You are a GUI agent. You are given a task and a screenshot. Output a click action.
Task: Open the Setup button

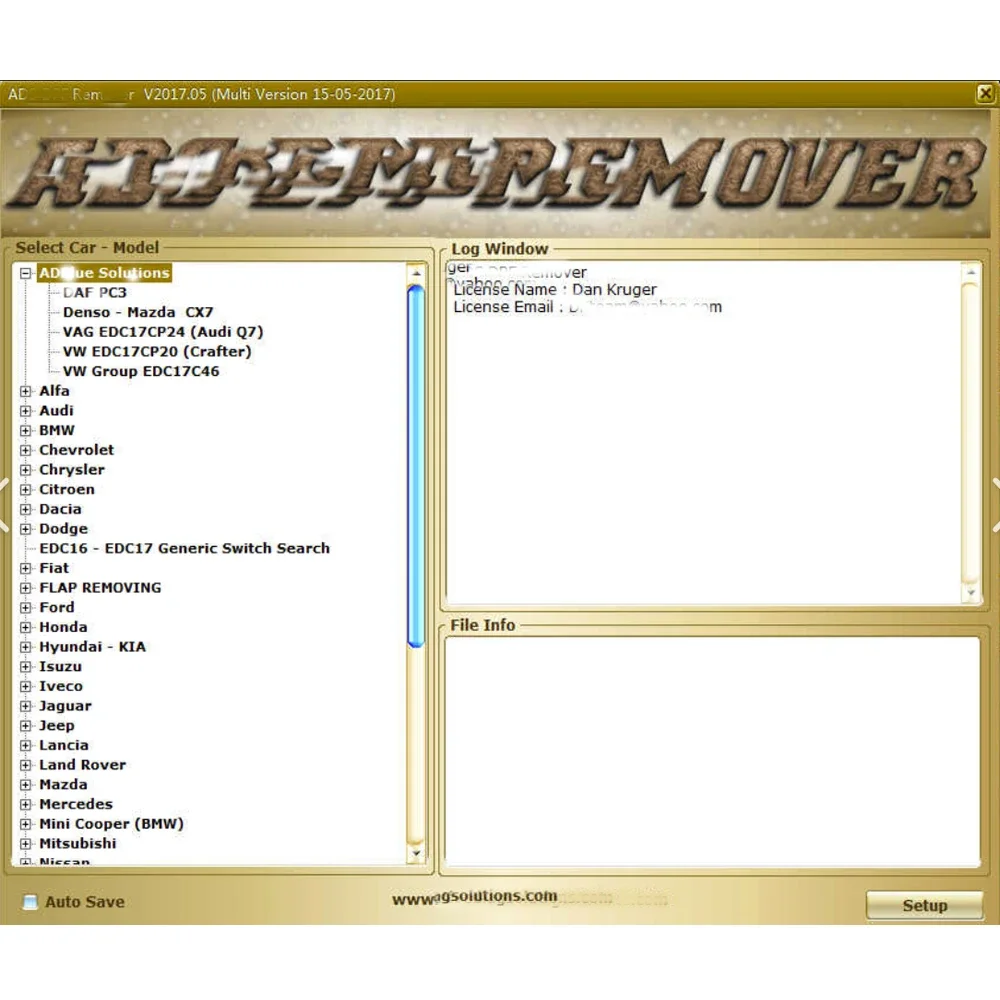924,906
